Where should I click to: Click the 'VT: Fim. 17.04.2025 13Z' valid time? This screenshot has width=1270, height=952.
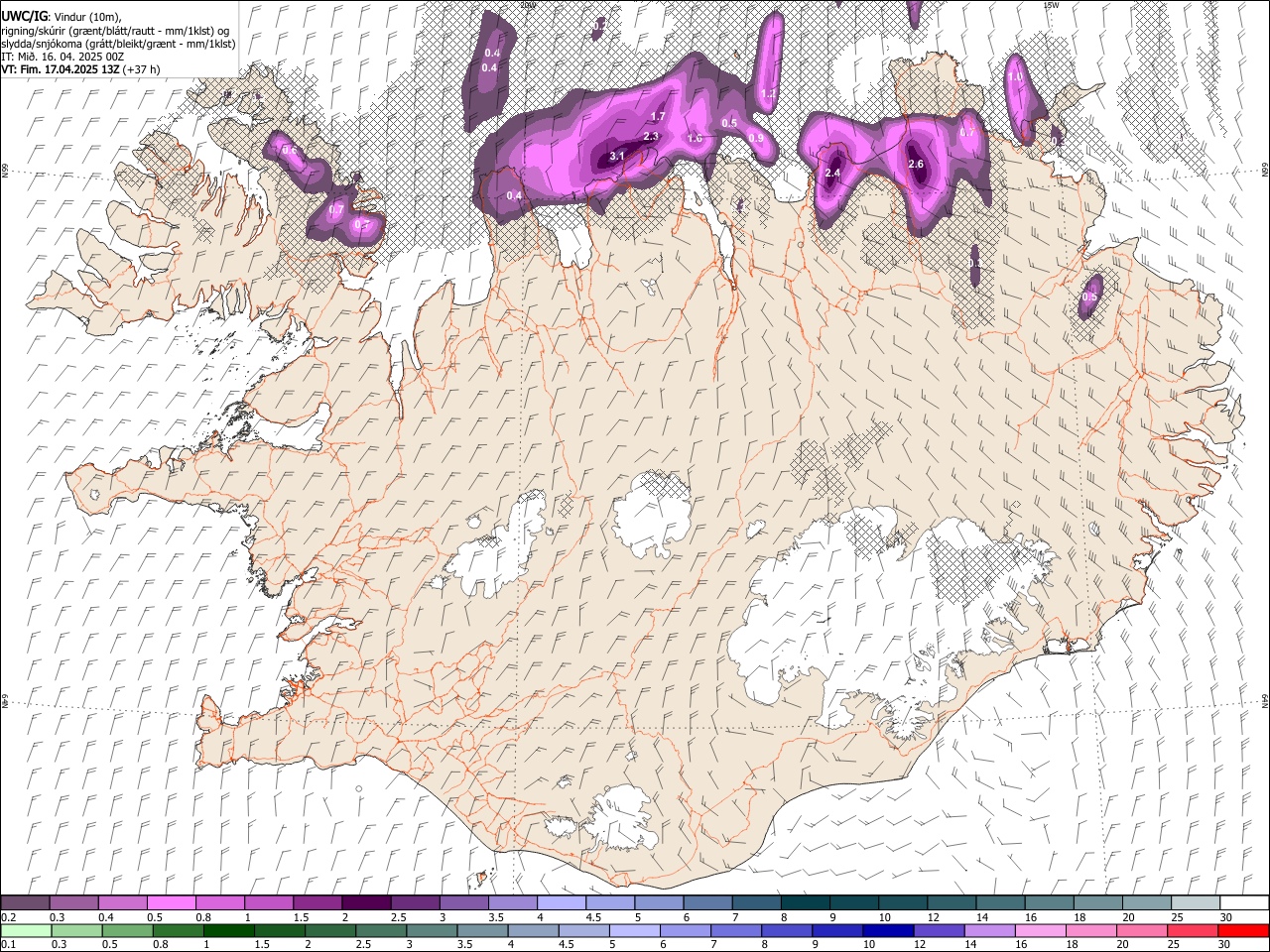pos(61,69)
